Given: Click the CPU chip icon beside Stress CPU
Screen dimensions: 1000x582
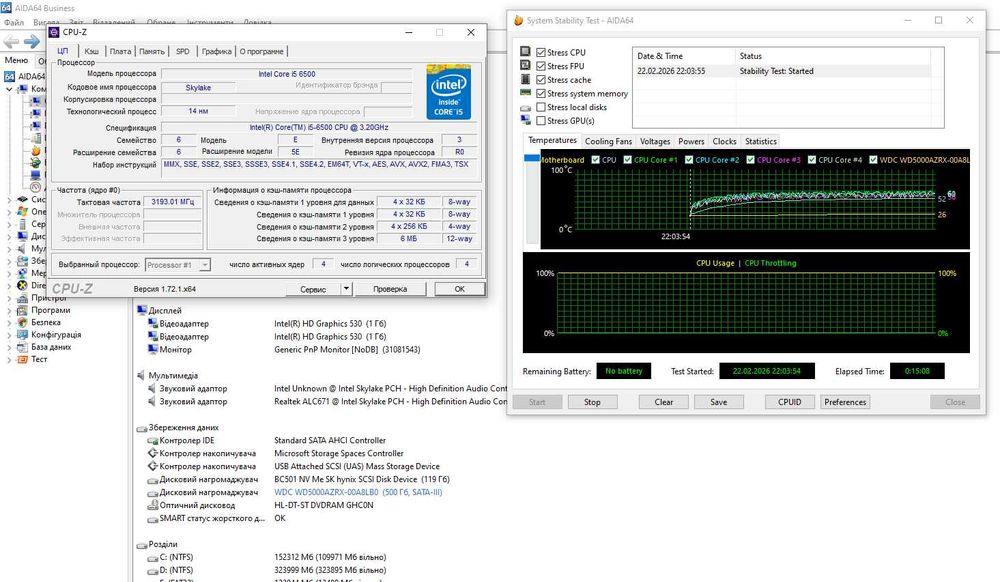Looking at the screenshot, I should coord(526,52).
